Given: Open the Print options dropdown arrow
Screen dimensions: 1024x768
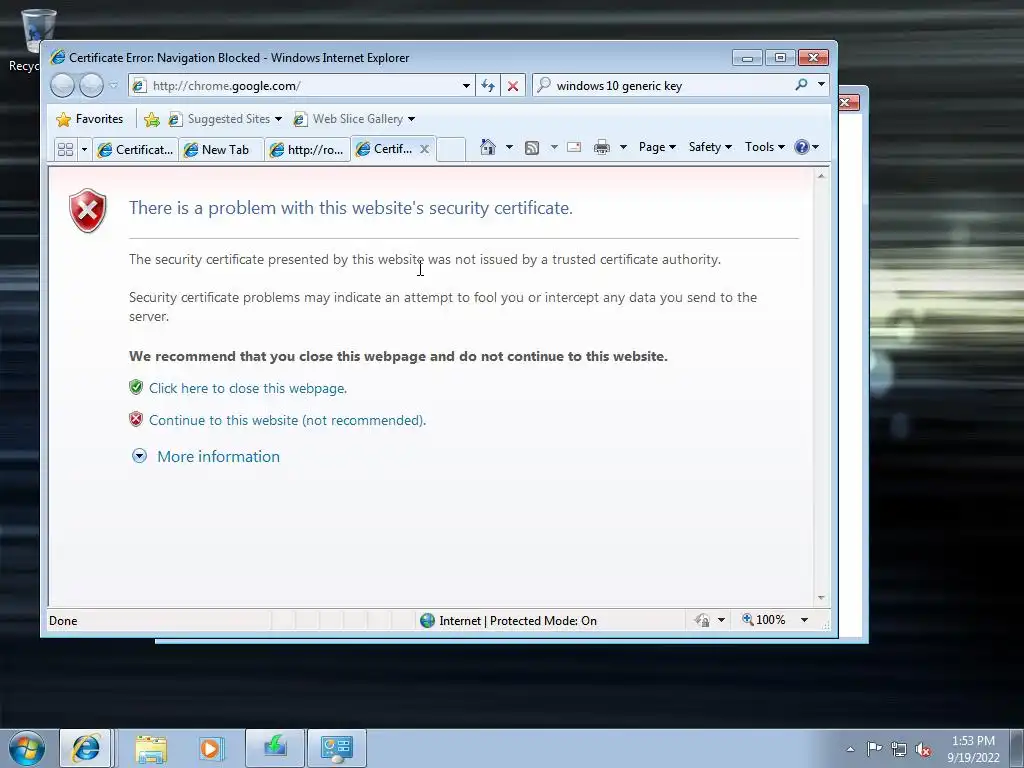Looking at the screenshot, I should point(623,147).
